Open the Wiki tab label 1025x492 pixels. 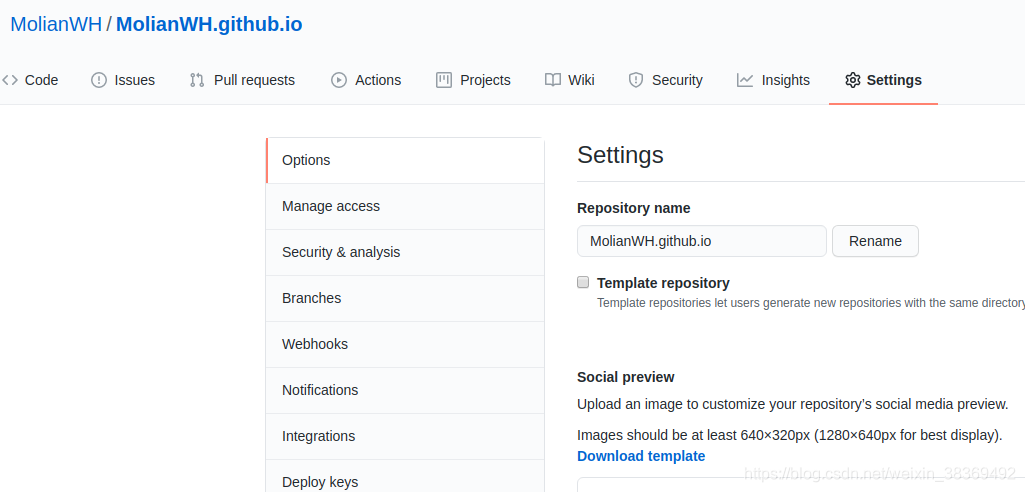pos(581,80)
